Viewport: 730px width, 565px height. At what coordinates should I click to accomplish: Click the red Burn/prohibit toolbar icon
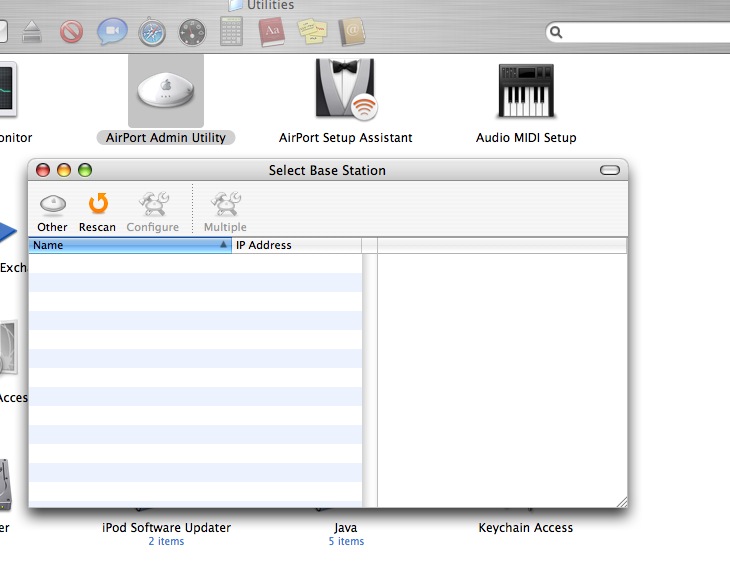coord(71,32)
